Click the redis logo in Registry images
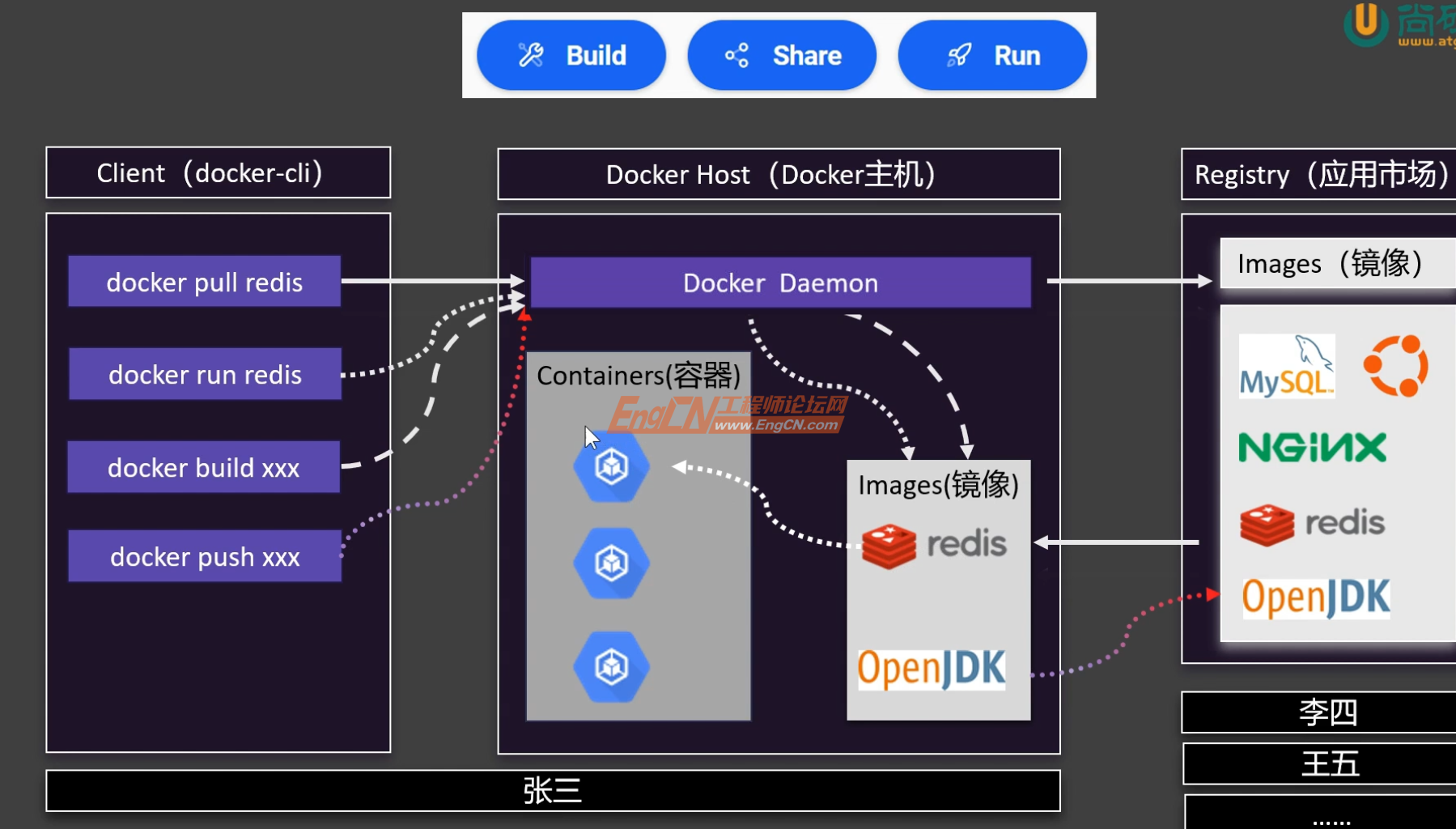Screen dimensions: 1456x829 click(1312, 523)
